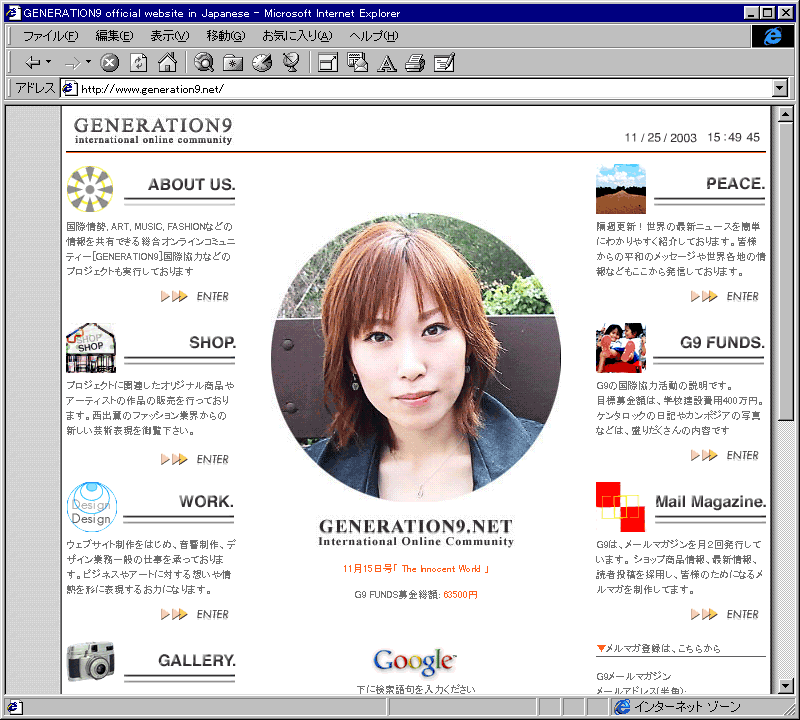The height and width of the screenshot is (720, 800).
Task: Click the G9 FUNDS children photo thumbnail
Action: click(620, 348)
